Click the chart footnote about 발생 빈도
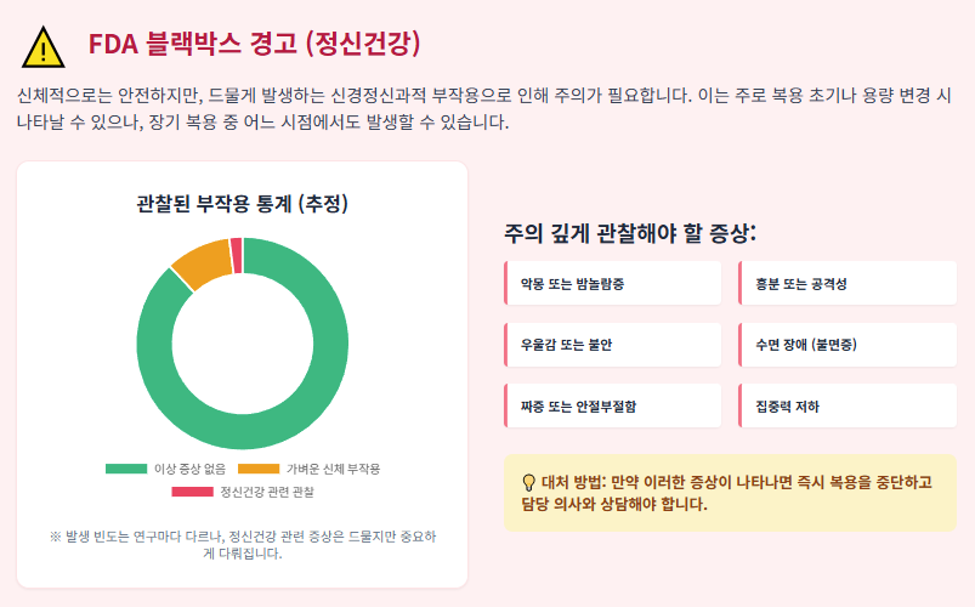This screenshot has width=975, height=607. pyautogui.click(x=243, y=545)
